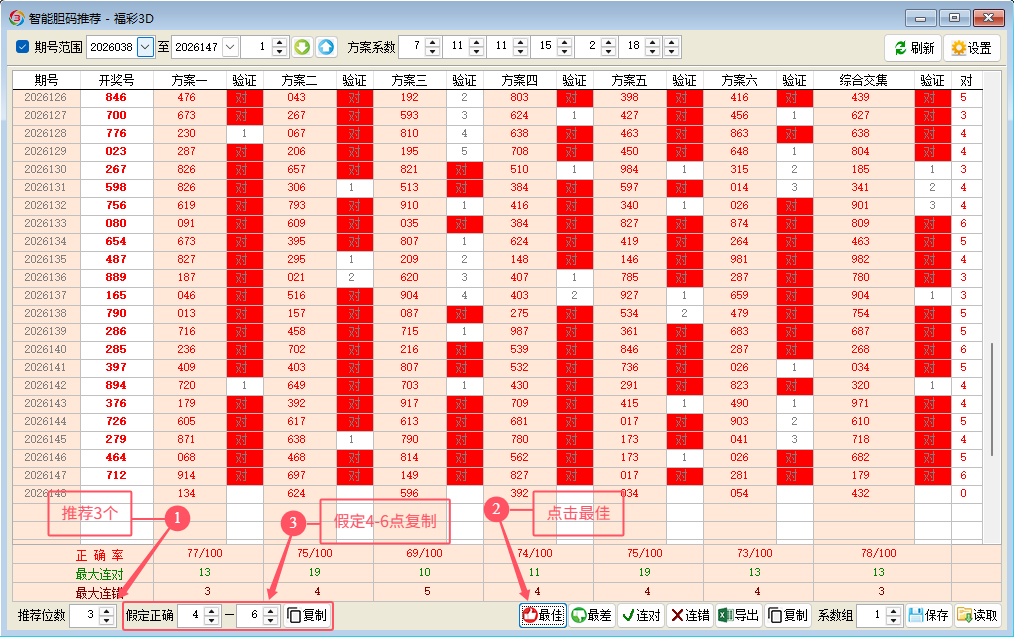The height and width of the screenshot is (637, 1014).
Task: Open the start period 2026038 dropdown
Action: (146, 47)
